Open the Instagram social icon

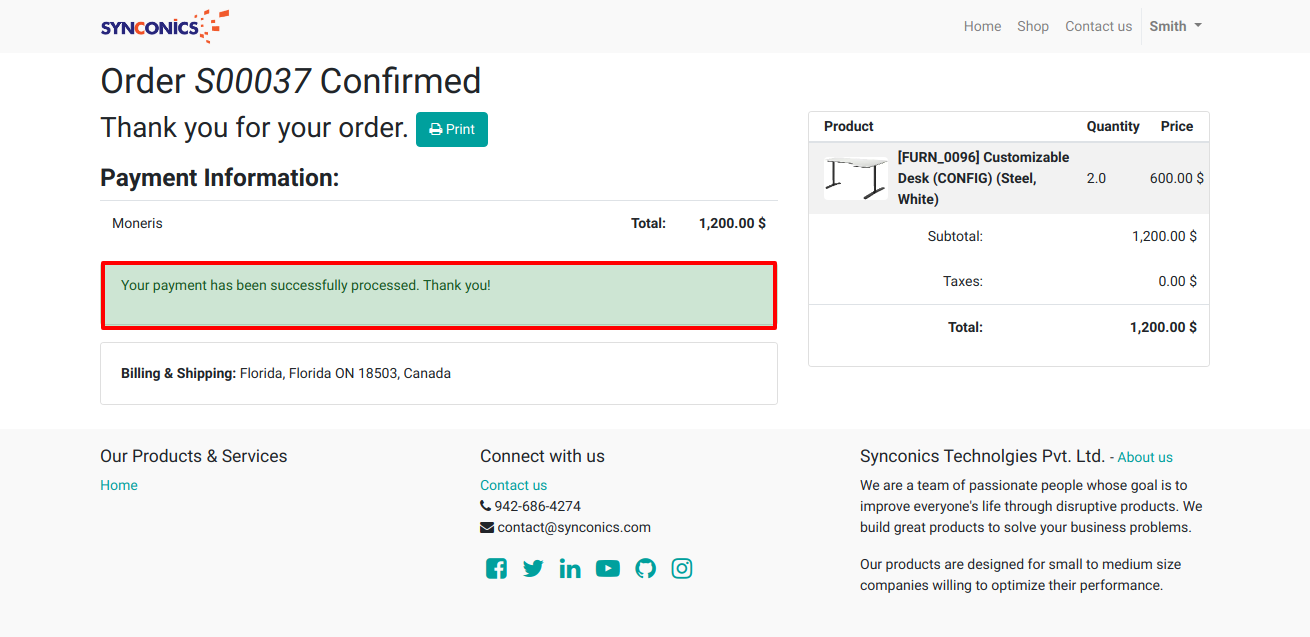click(682, 569)
